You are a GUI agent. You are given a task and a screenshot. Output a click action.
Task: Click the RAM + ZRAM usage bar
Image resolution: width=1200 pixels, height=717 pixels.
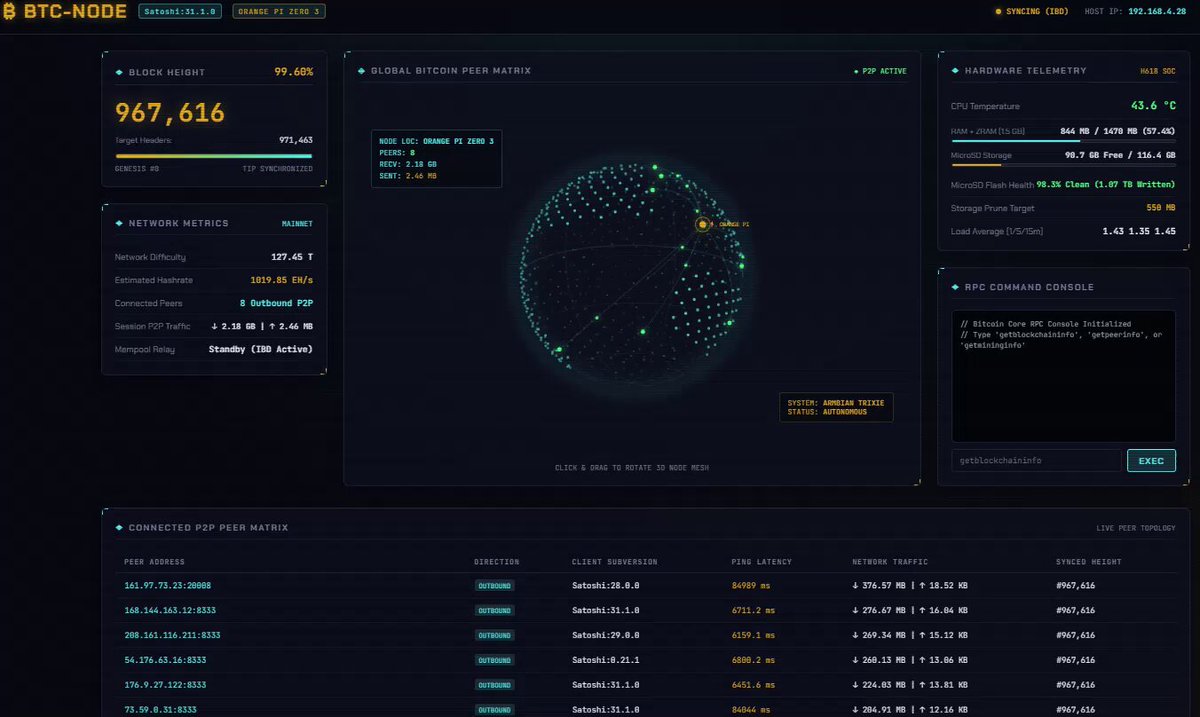pos(1063,141)
